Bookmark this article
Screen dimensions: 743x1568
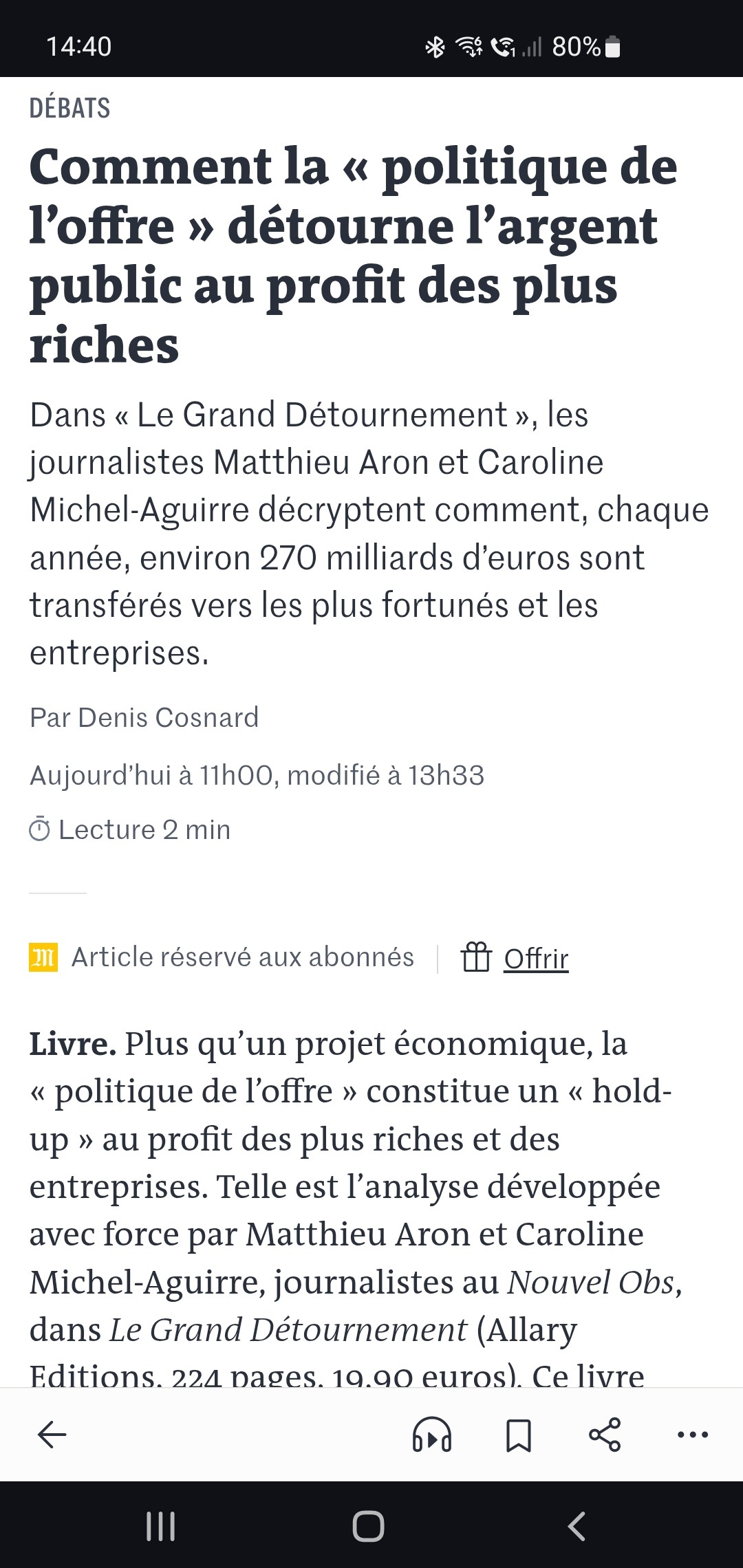(519, 1435)
